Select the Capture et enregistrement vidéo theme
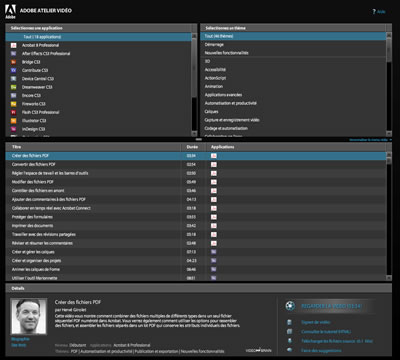 293,120
